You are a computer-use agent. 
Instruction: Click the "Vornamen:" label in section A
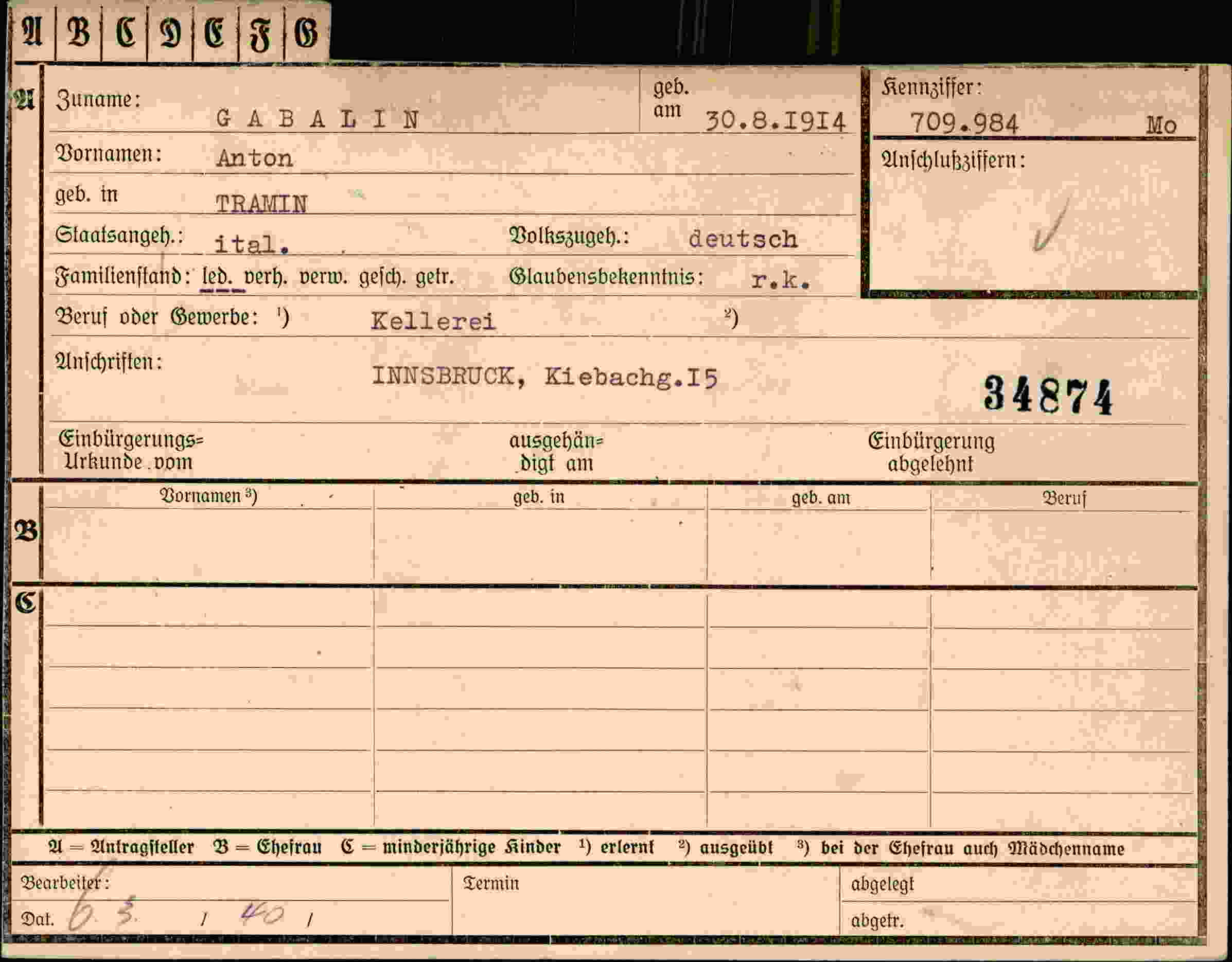[108, 153]
